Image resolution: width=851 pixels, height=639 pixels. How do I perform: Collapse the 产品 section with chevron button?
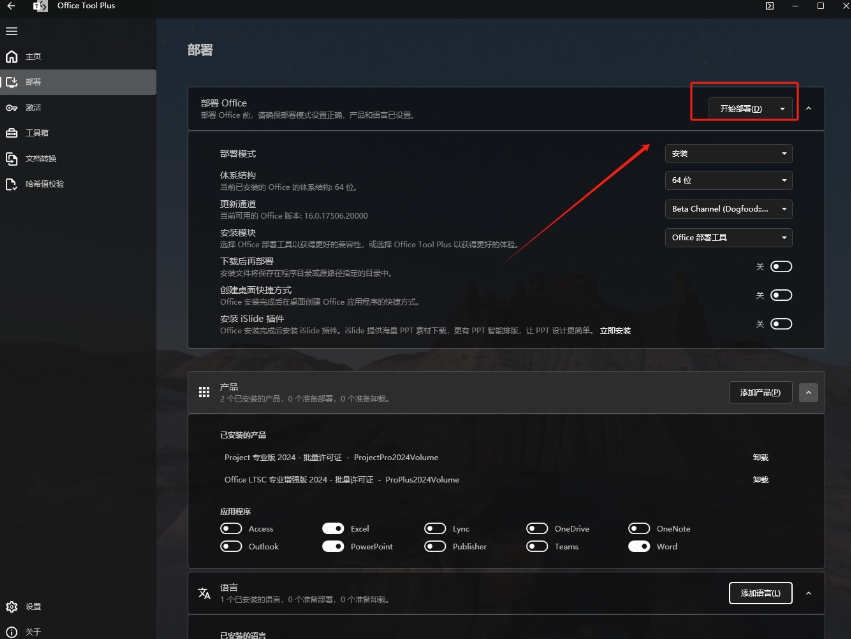[809, 393]
